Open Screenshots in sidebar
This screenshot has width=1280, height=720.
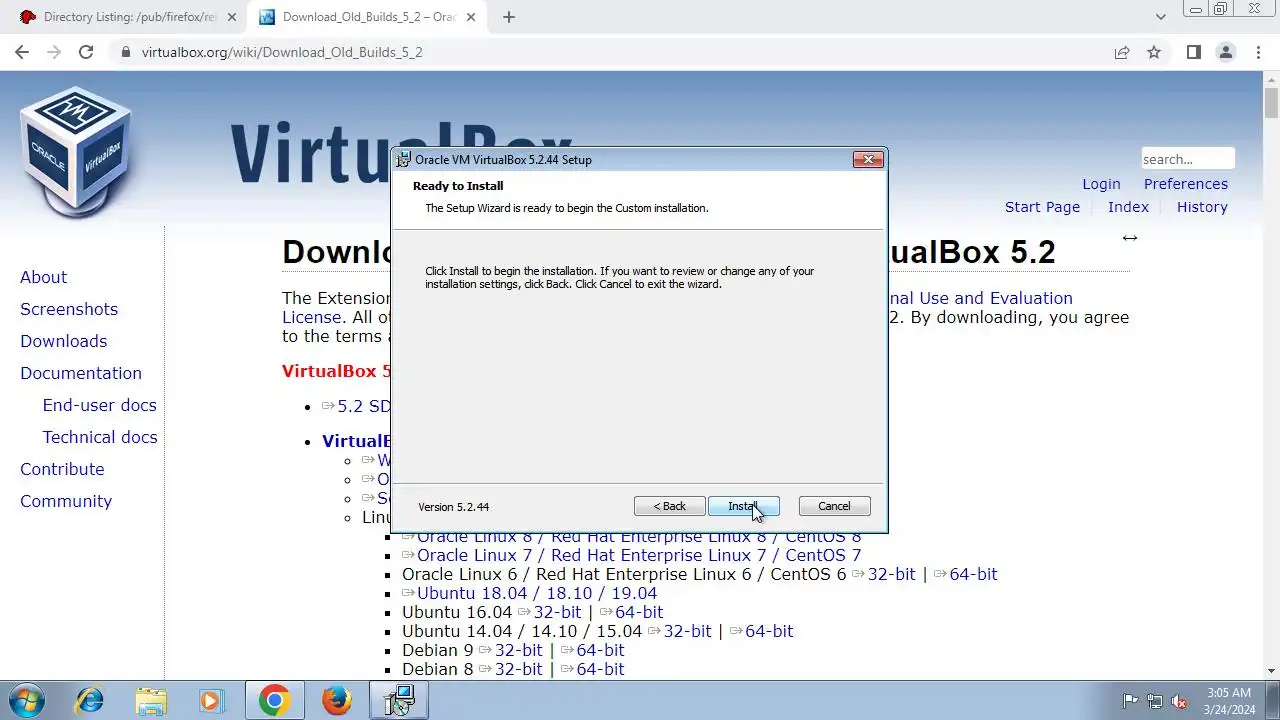pyautogui.click(x=69, y=309)
